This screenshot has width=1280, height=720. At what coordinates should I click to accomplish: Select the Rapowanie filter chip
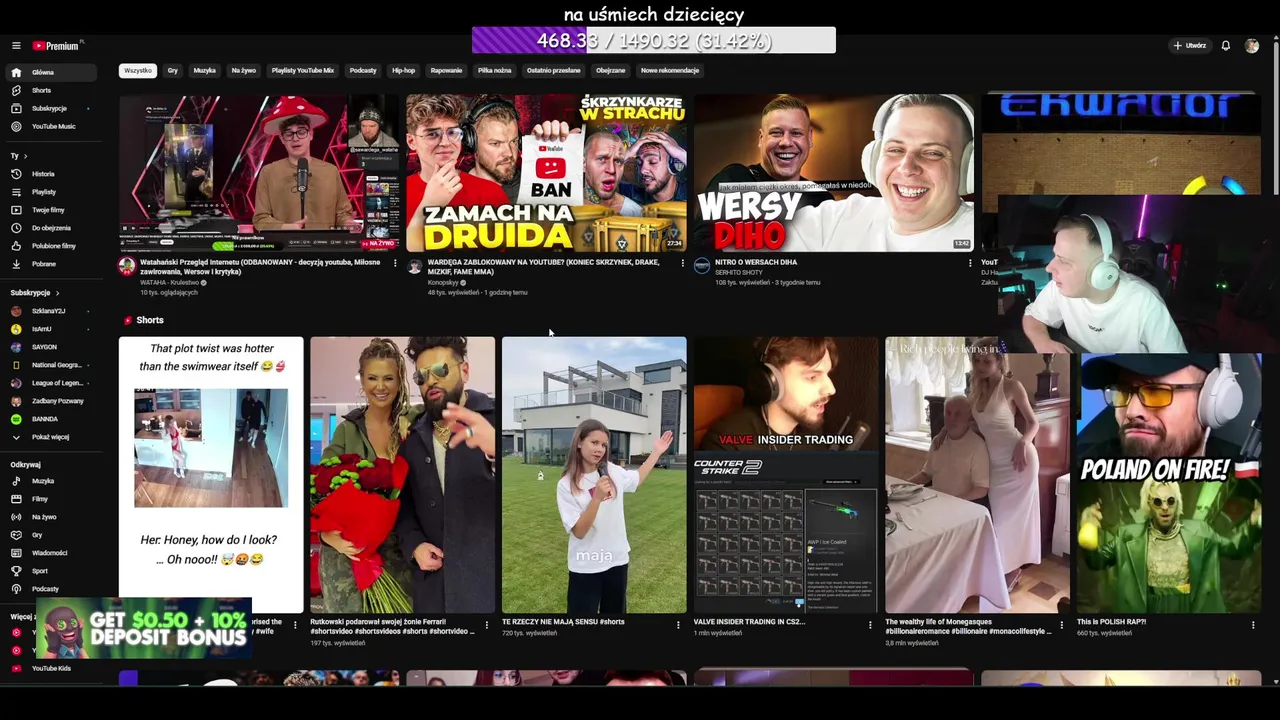pos(446,71)
